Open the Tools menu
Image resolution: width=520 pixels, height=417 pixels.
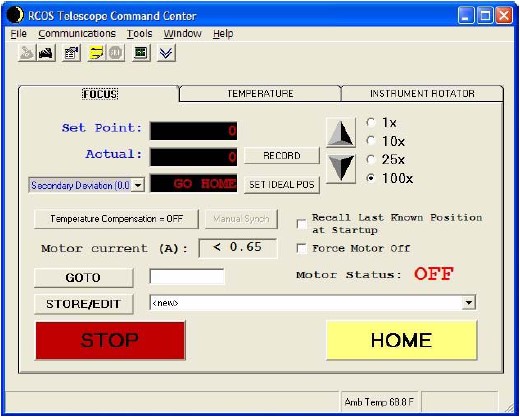point(139,34)
